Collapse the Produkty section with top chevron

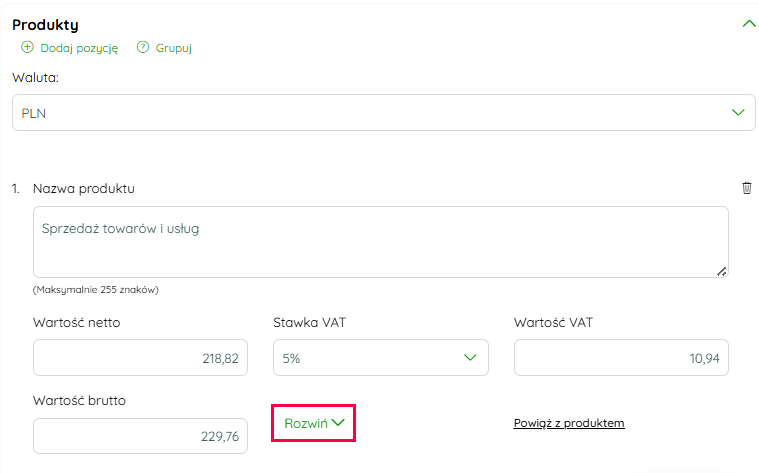(x=749, y=24)
